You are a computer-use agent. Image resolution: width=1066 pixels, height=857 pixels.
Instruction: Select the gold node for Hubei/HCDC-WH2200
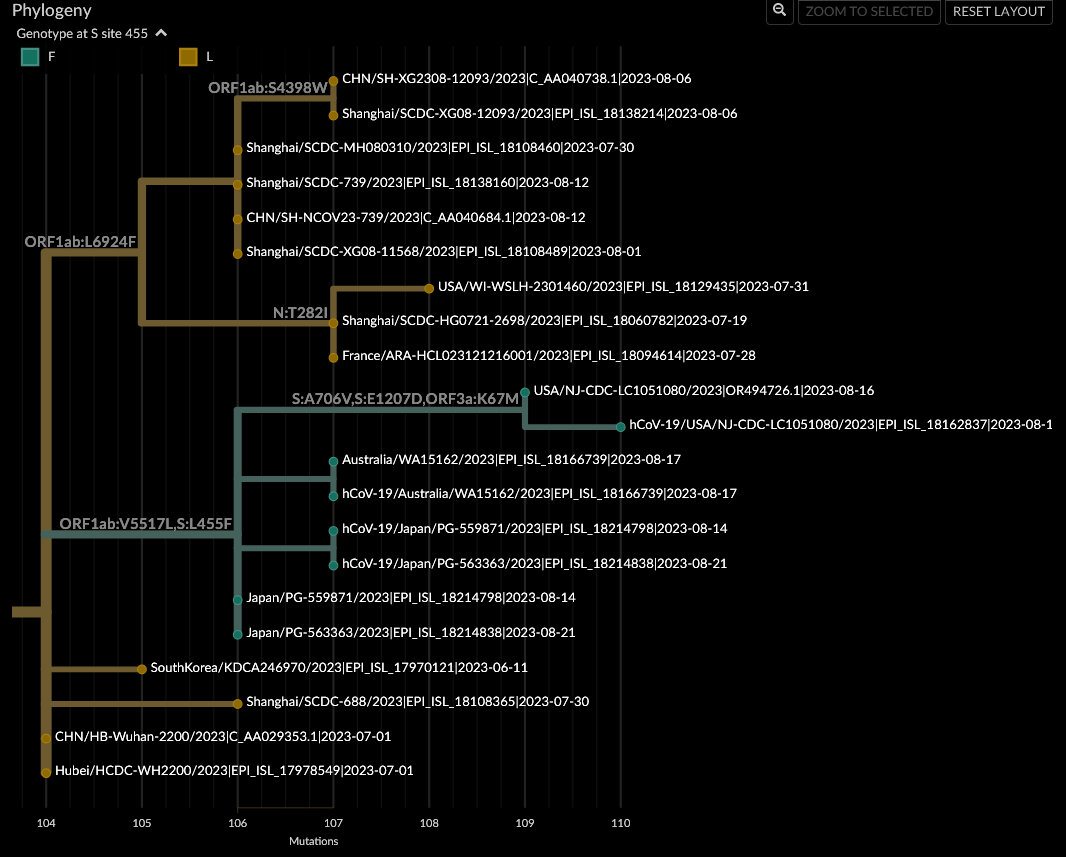click(x=46, y=771)
